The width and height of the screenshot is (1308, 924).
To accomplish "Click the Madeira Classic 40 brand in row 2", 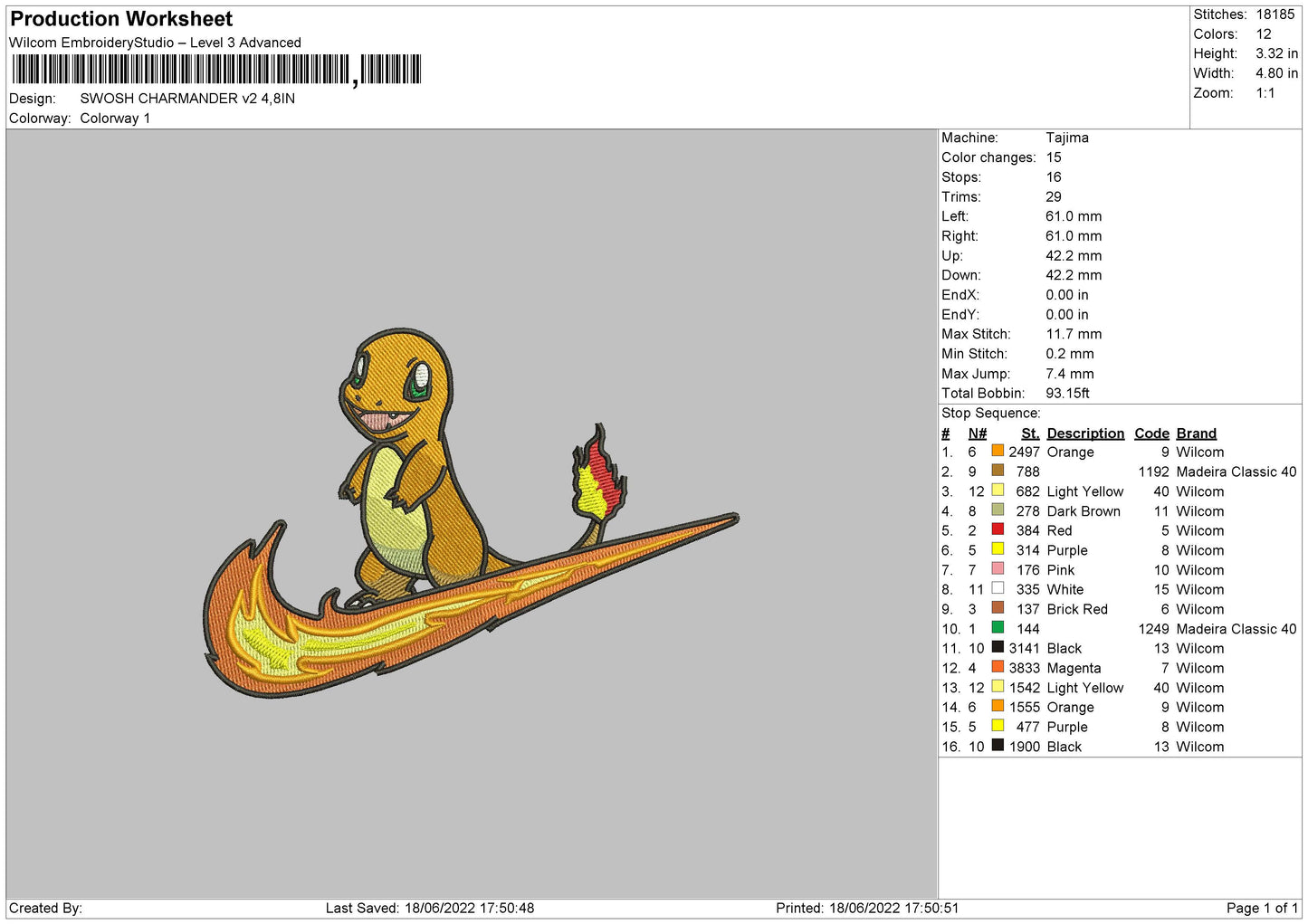I will [x=1236, y=472].
